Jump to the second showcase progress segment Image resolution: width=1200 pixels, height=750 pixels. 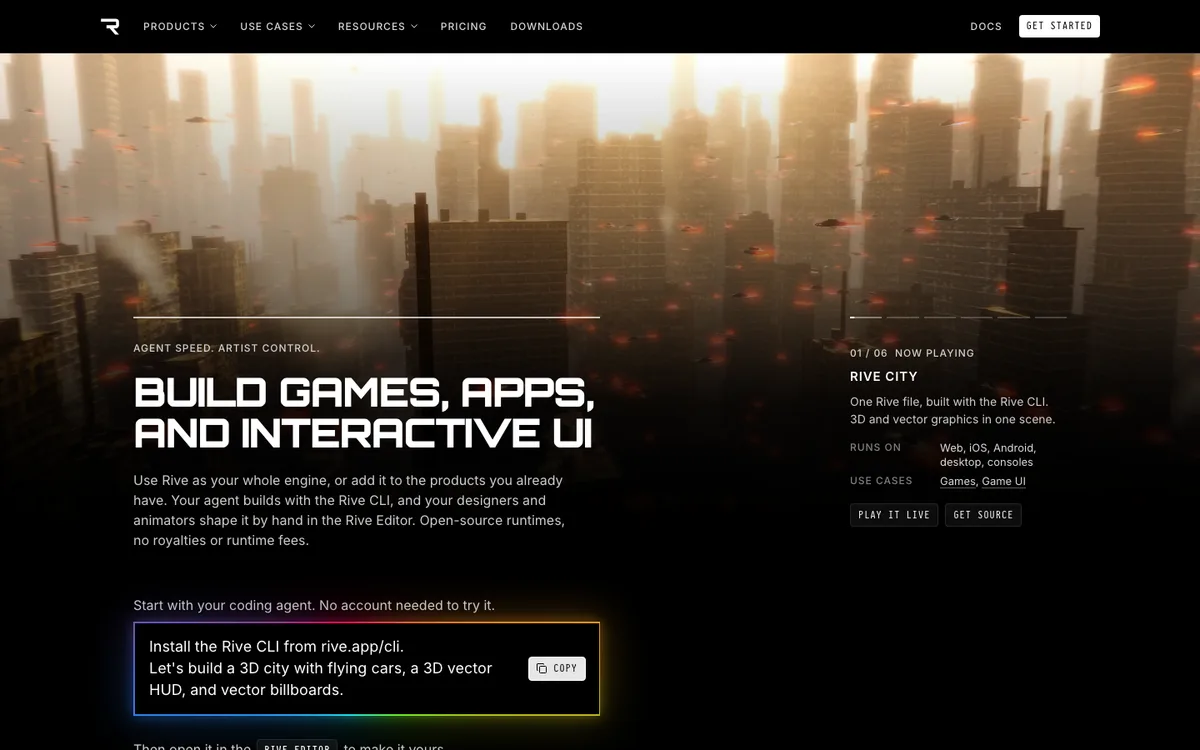point(902,317)
